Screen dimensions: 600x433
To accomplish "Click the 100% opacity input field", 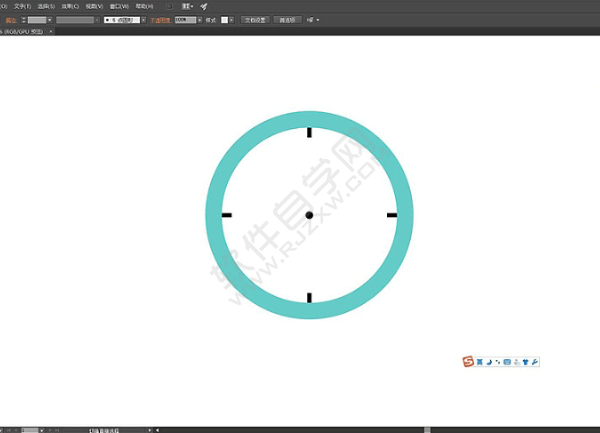I will [186, 20].
